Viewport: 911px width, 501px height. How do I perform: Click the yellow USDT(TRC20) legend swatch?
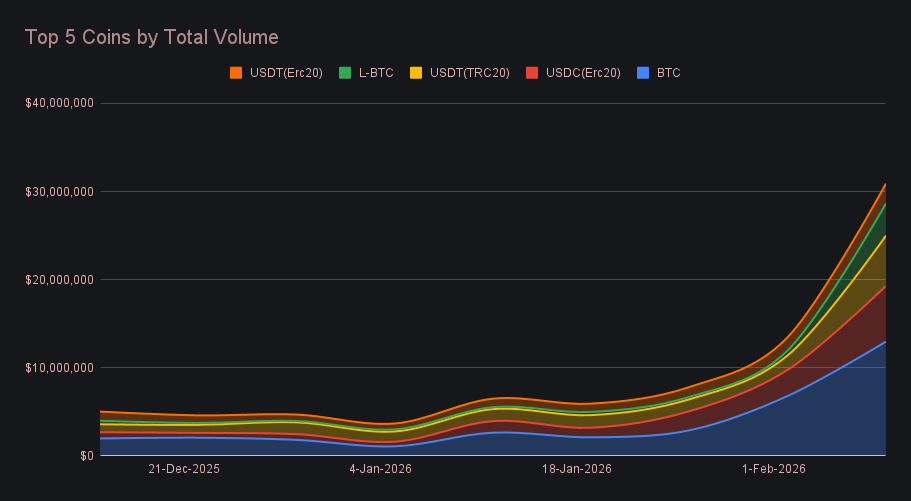point(416,73)
